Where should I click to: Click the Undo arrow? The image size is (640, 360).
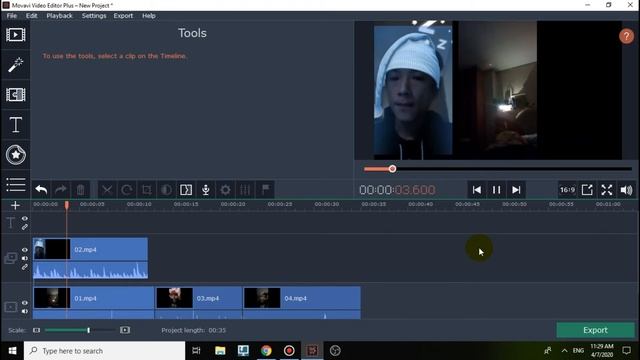(41, 190)
